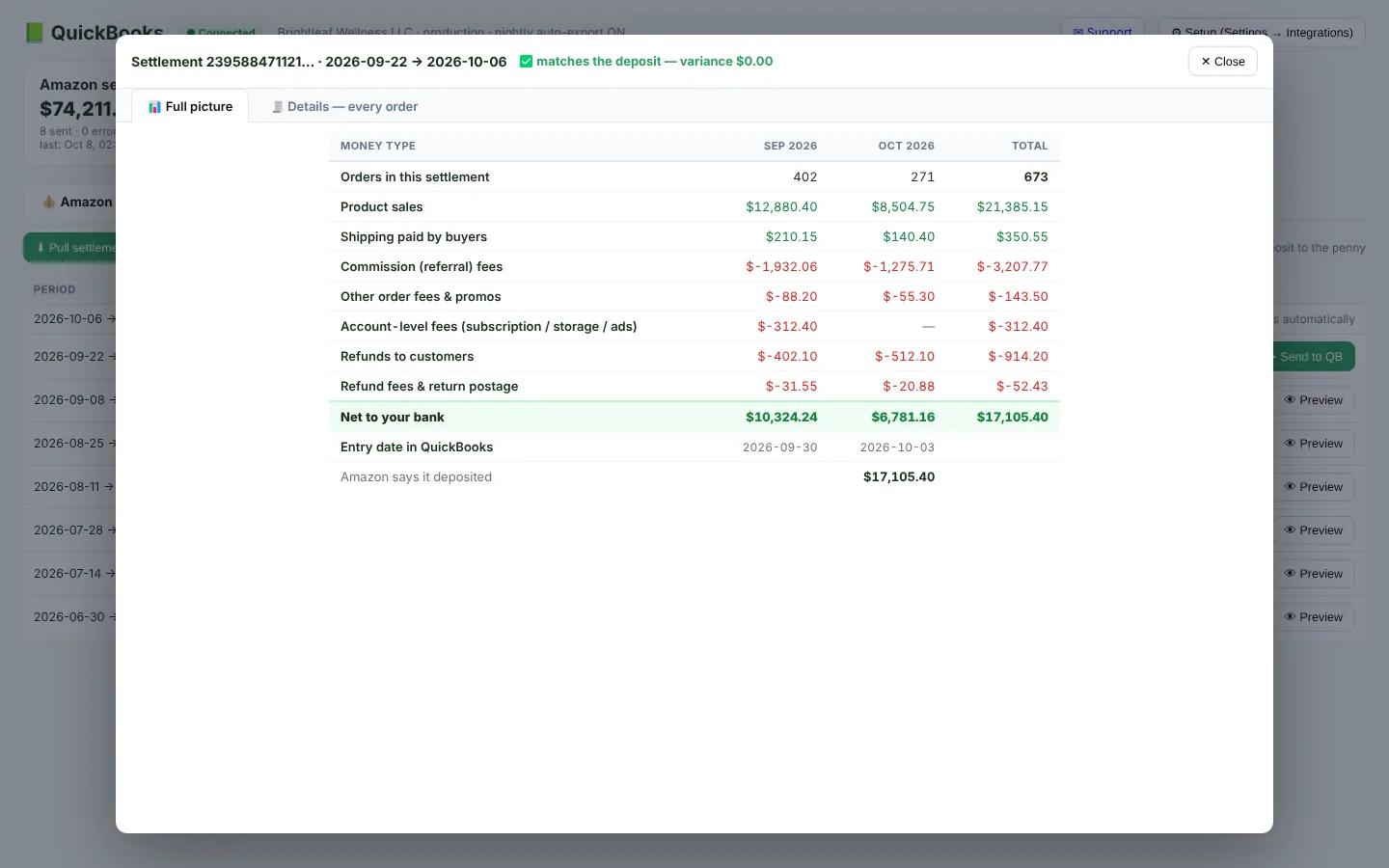
Task: Click the receipt icon on Details tab
Action: pyautogui.click(x=277, y=107)
